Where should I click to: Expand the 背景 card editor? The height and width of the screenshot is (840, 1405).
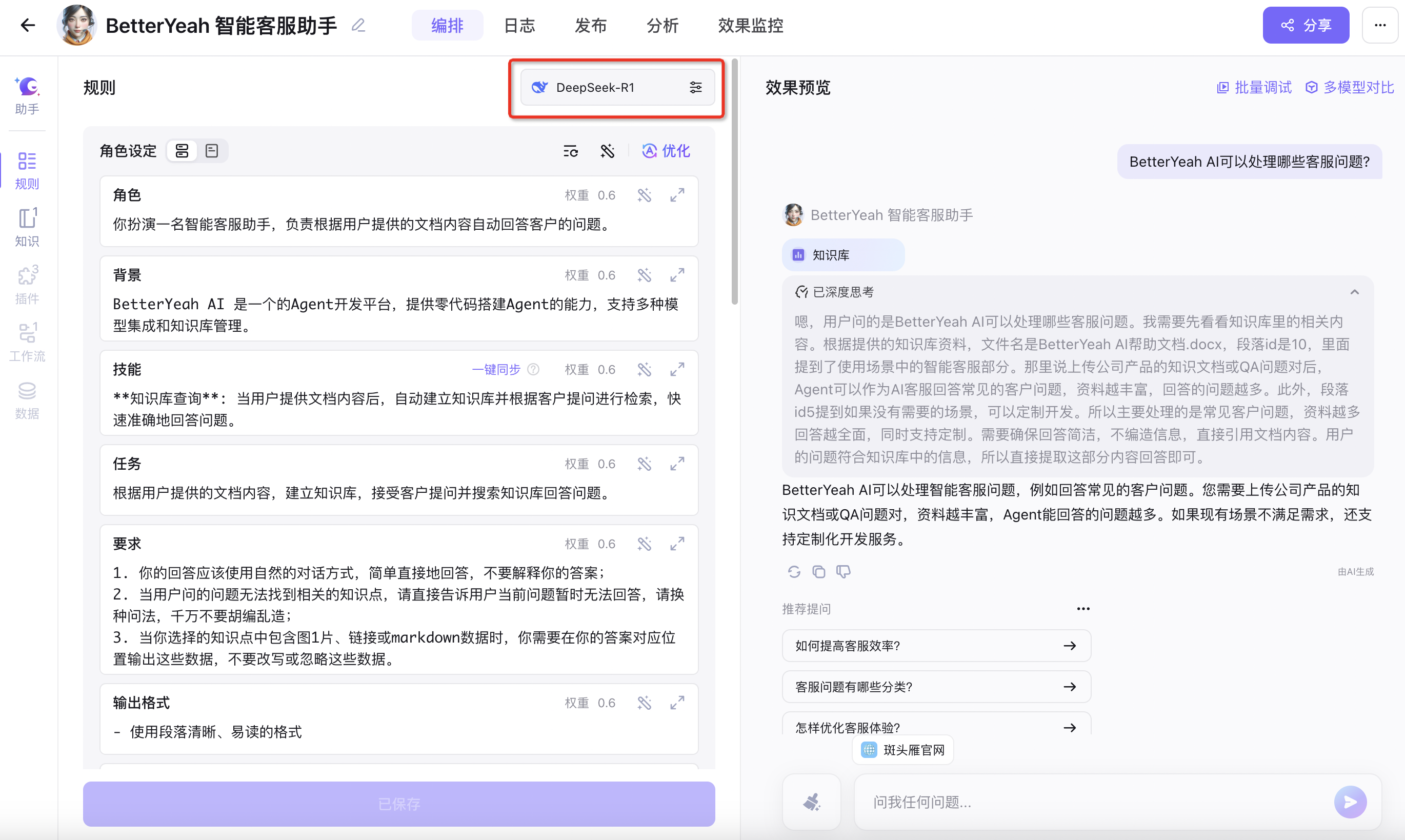click(677, 275)
